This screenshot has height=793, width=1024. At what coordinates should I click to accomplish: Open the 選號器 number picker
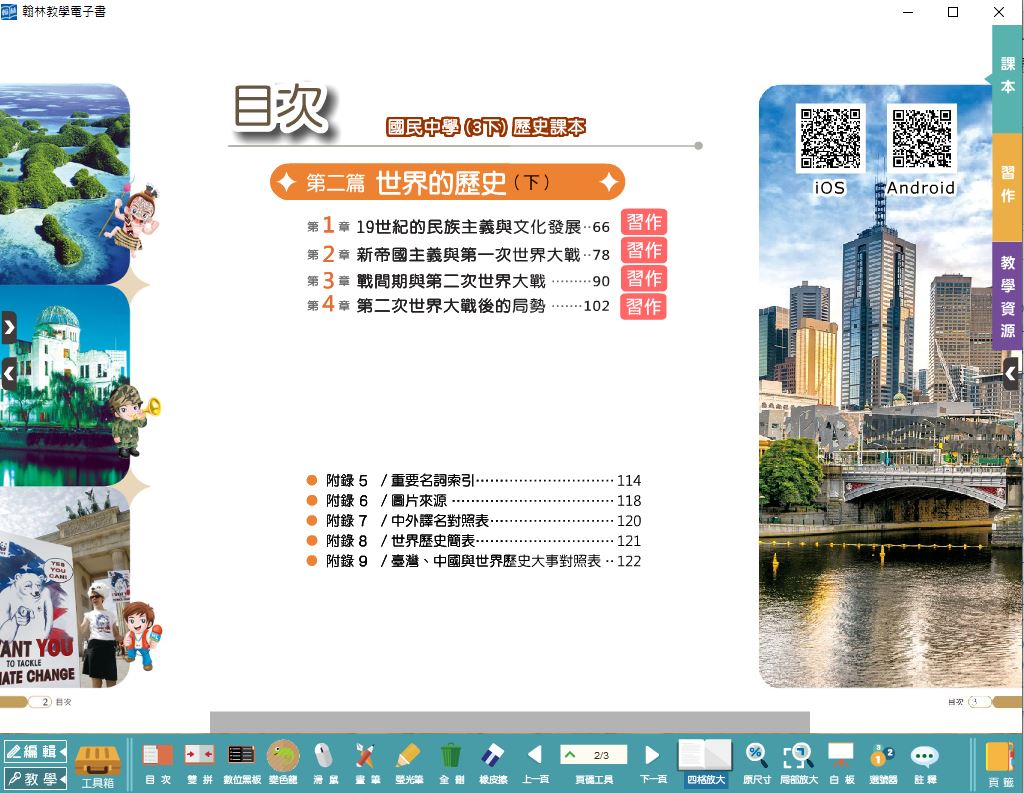coord(882,761)
